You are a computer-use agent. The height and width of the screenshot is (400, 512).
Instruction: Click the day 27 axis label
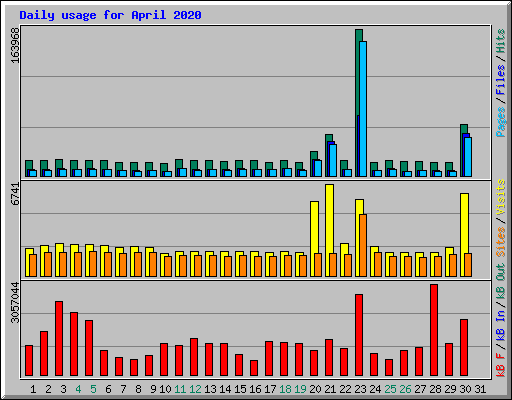click(420, 389)
